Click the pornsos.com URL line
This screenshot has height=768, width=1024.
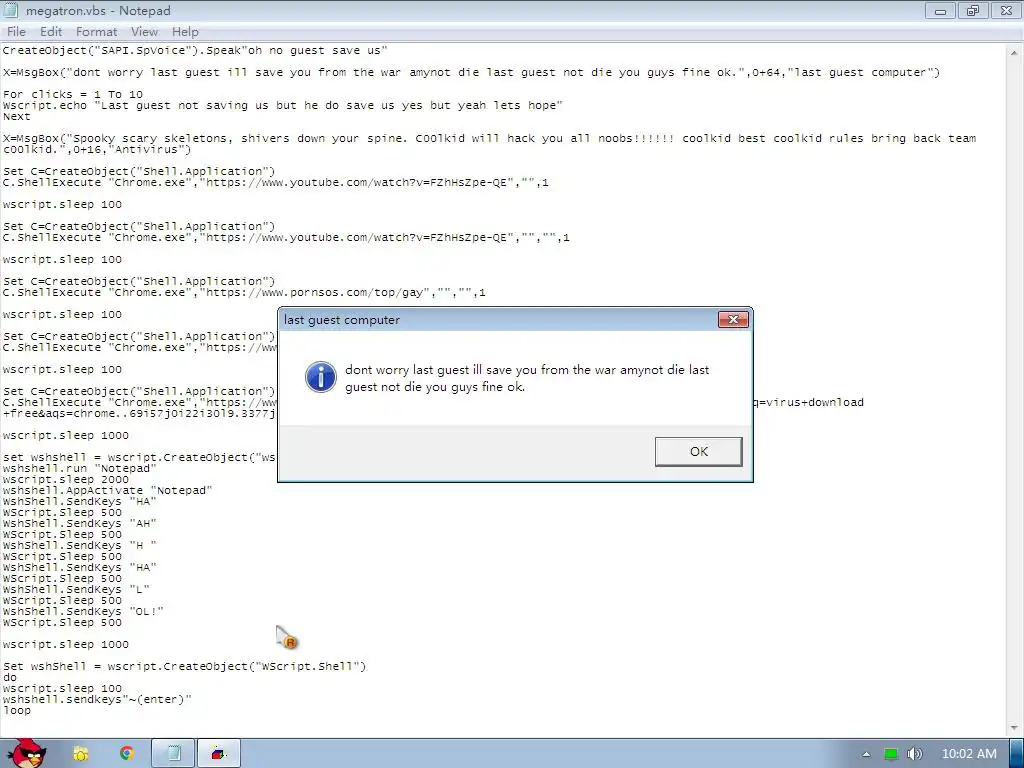(x=244, y=293)
